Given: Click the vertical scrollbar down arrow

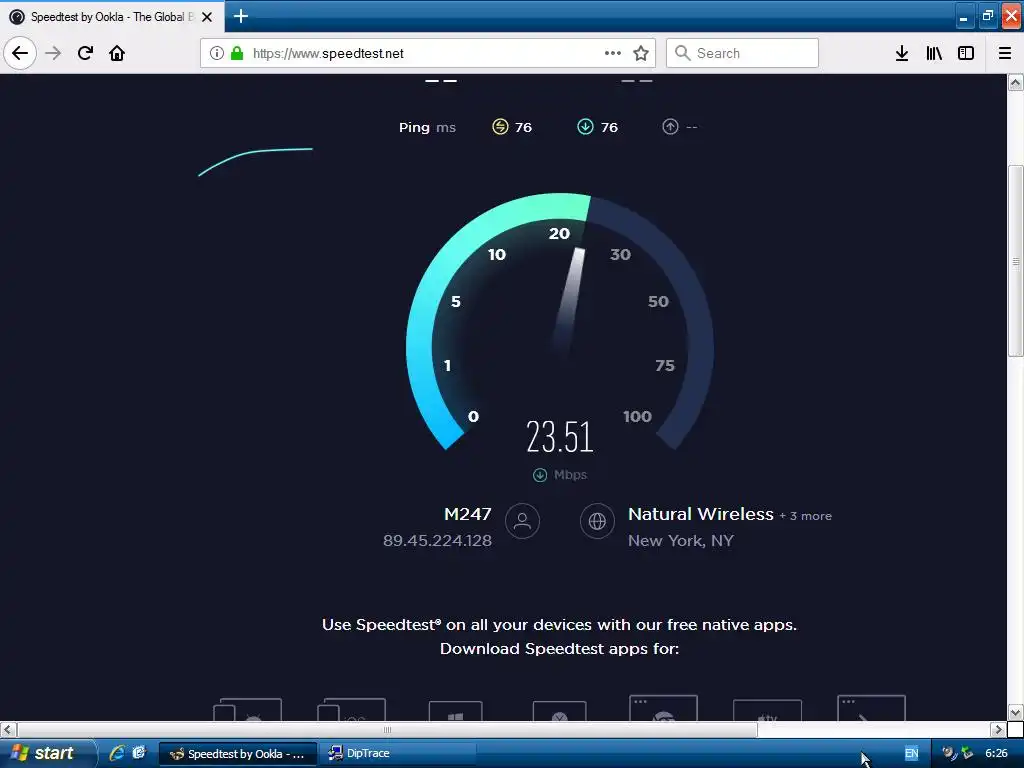Looking at the screenshot, I should click(x=1016, y=712).
